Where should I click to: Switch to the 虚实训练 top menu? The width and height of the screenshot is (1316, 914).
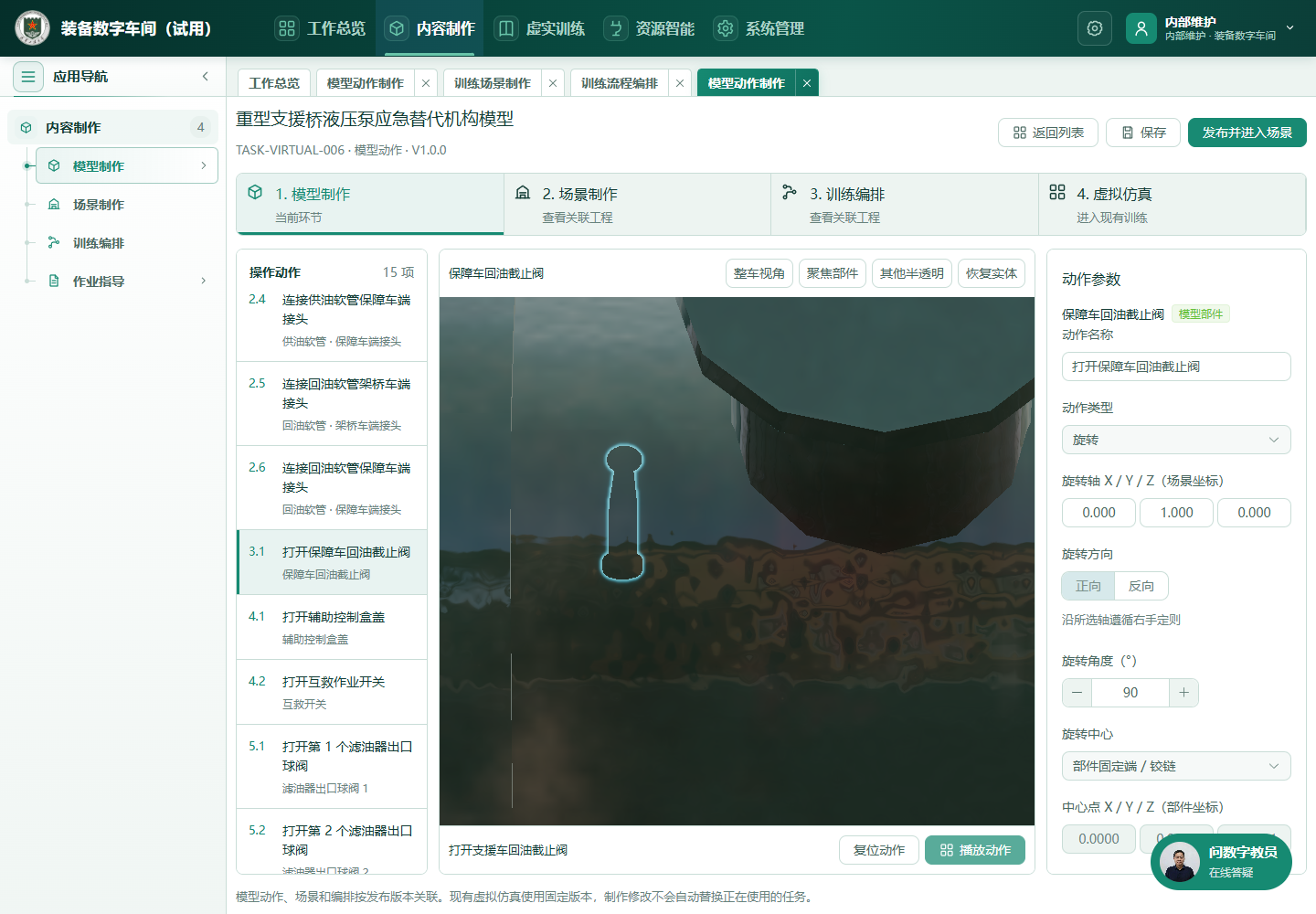pos(540,28)
